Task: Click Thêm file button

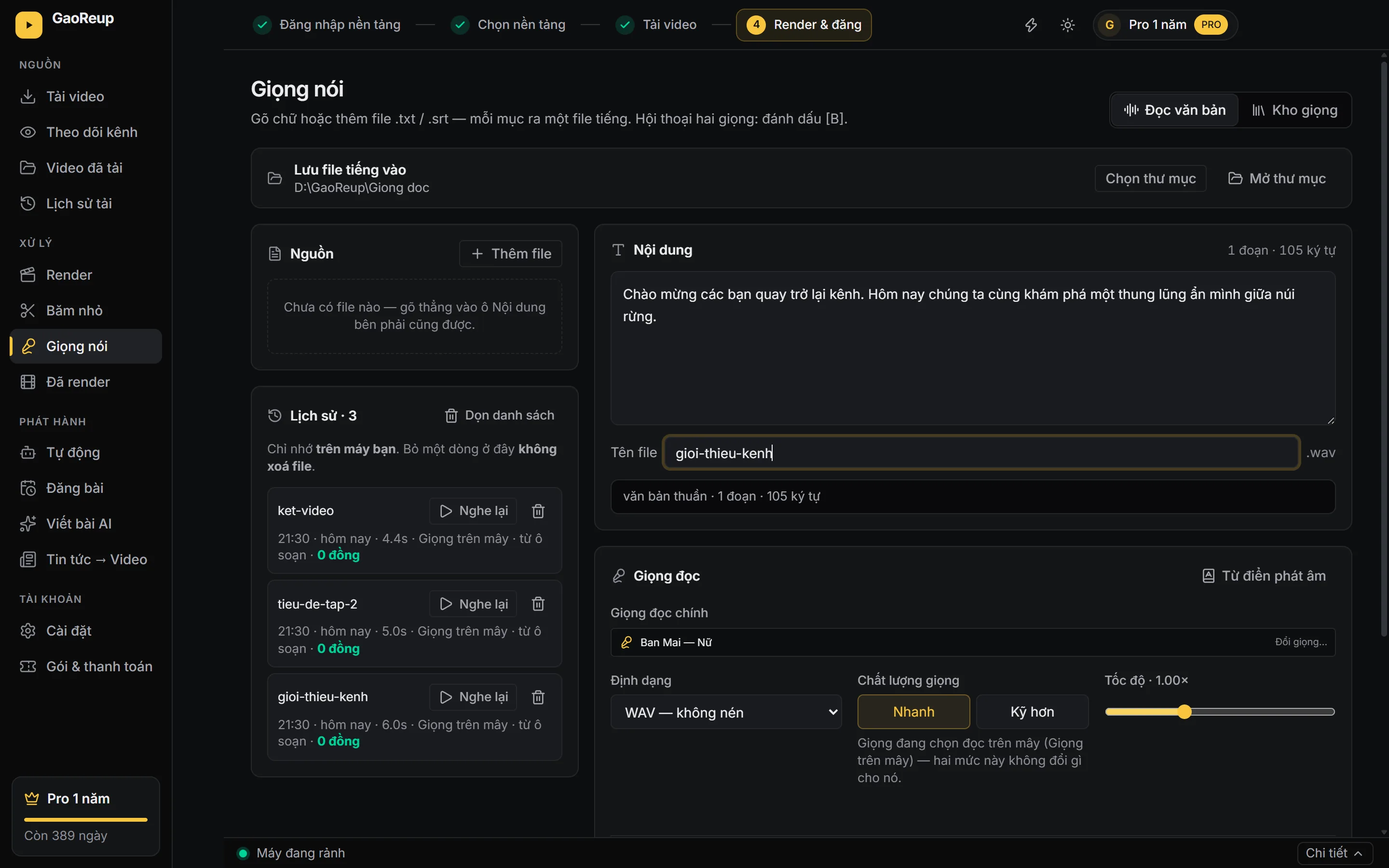Action: 510,254
